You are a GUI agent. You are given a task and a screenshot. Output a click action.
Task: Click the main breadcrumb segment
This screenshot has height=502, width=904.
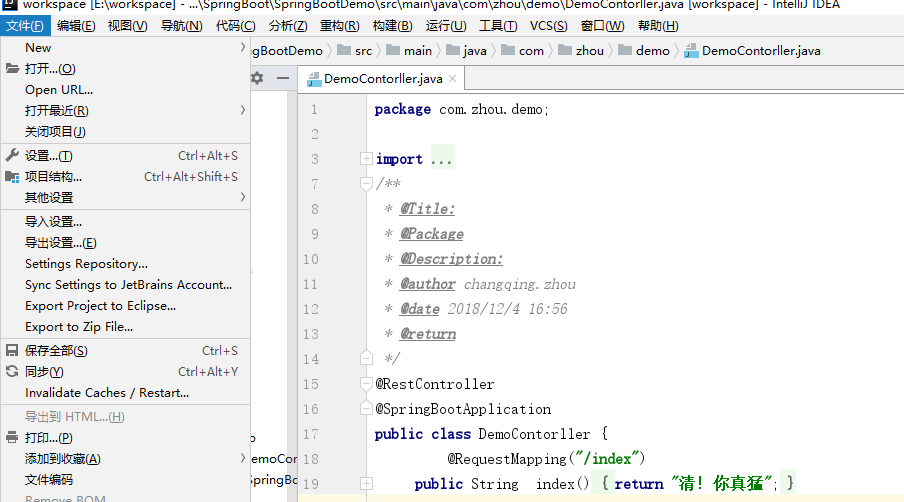click(409, 51)
